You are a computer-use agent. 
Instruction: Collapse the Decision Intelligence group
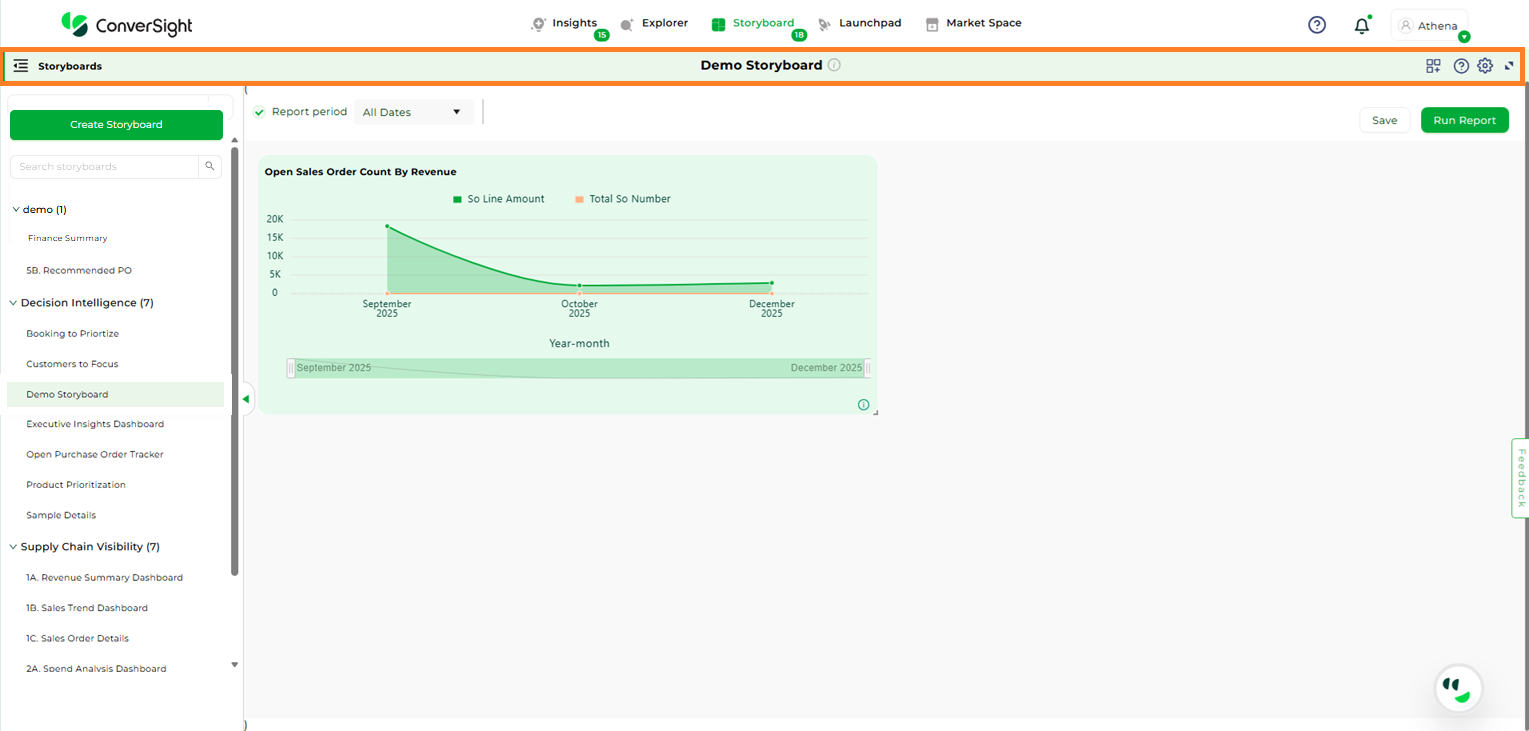tap(14, 303)
